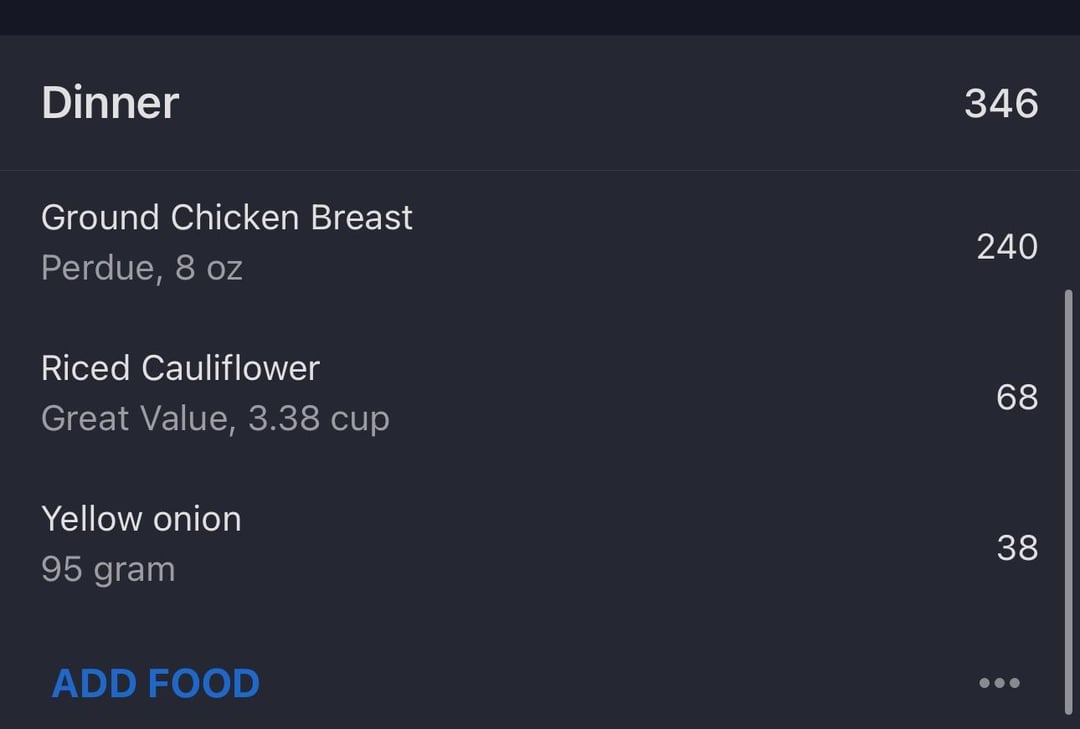1080x729 pixels.
Task: Click the vertical scrollbar on the right edge
Action: (x=1068, y=500)
